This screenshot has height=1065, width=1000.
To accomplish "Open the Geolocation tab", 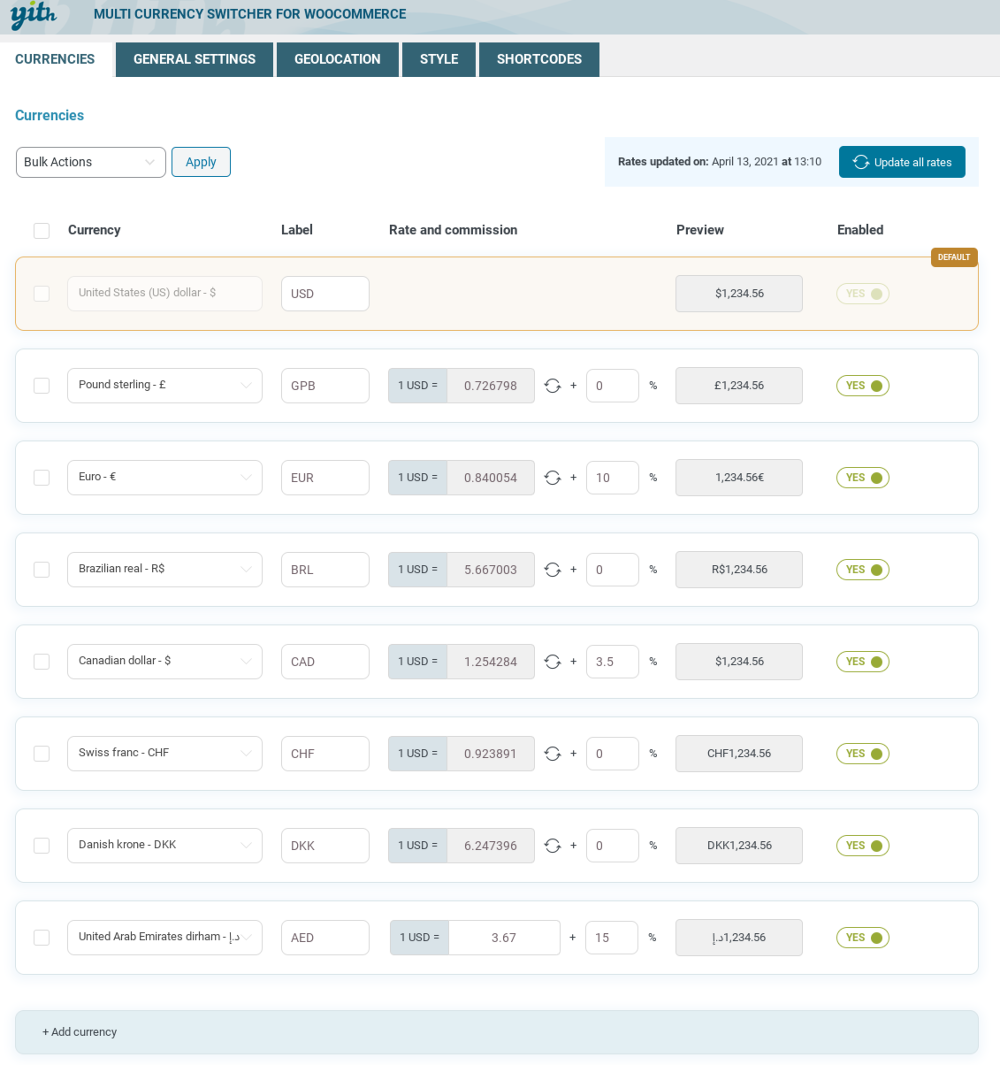I will point(337,59).
